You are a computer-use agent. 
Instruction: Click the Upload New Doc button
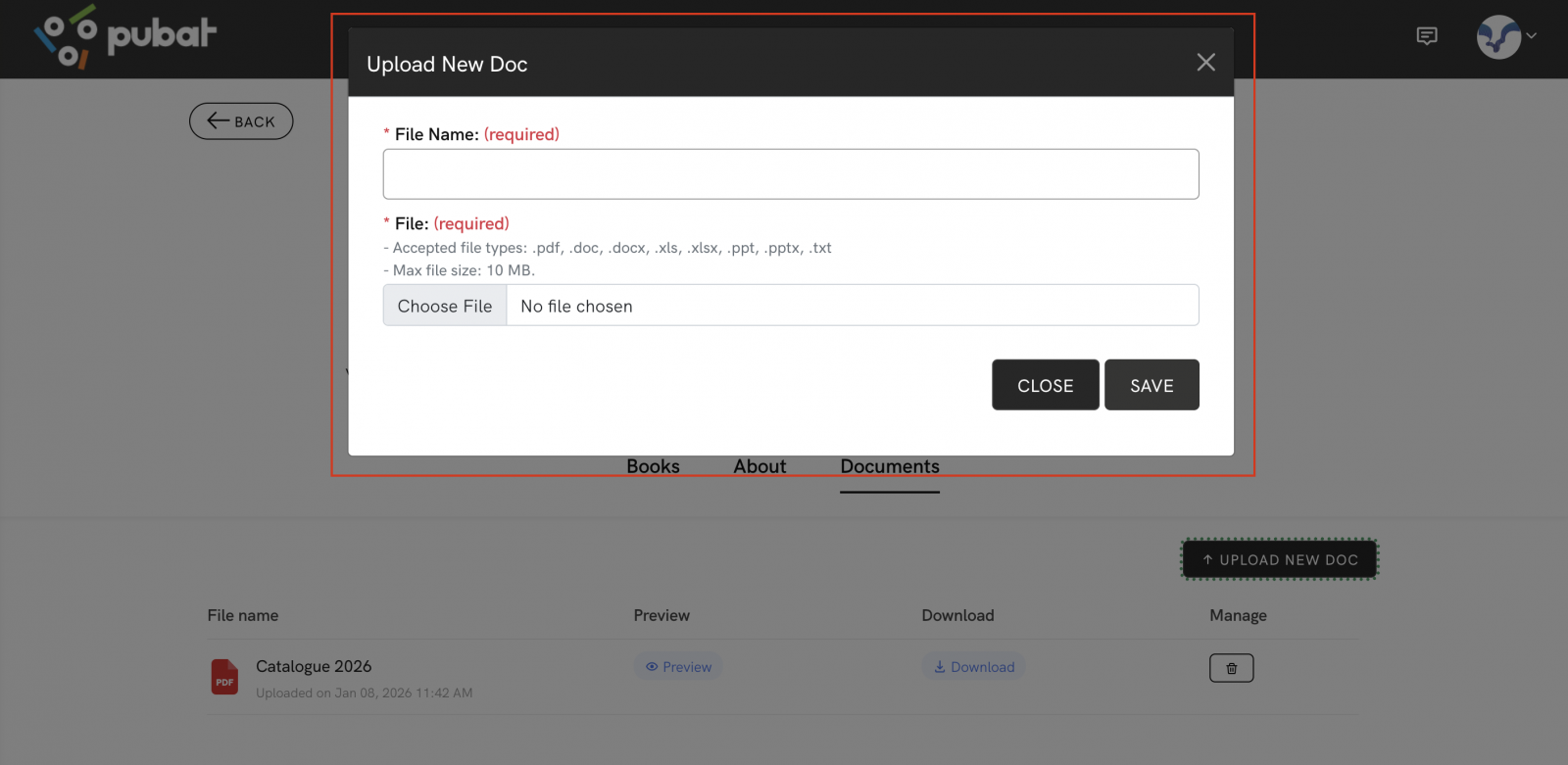point(1279,559)
